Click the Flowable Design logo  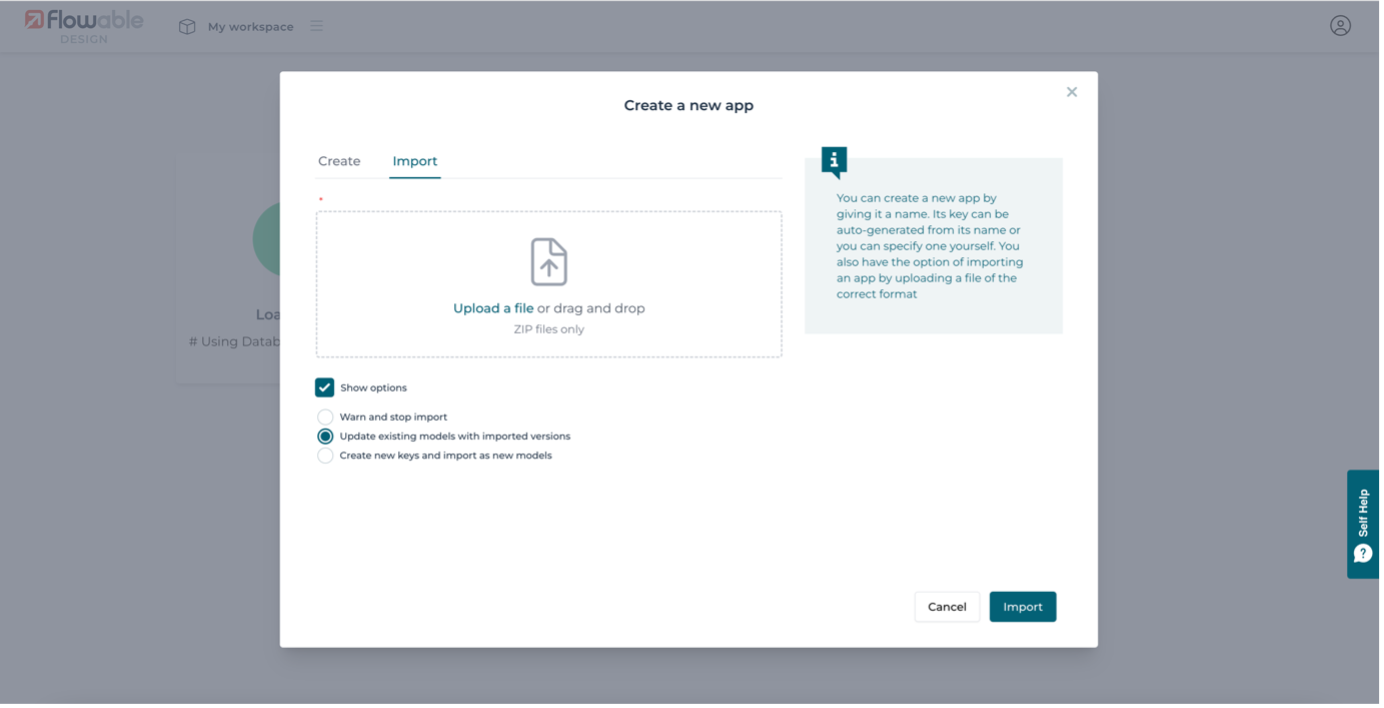click(x=84, y=26)
